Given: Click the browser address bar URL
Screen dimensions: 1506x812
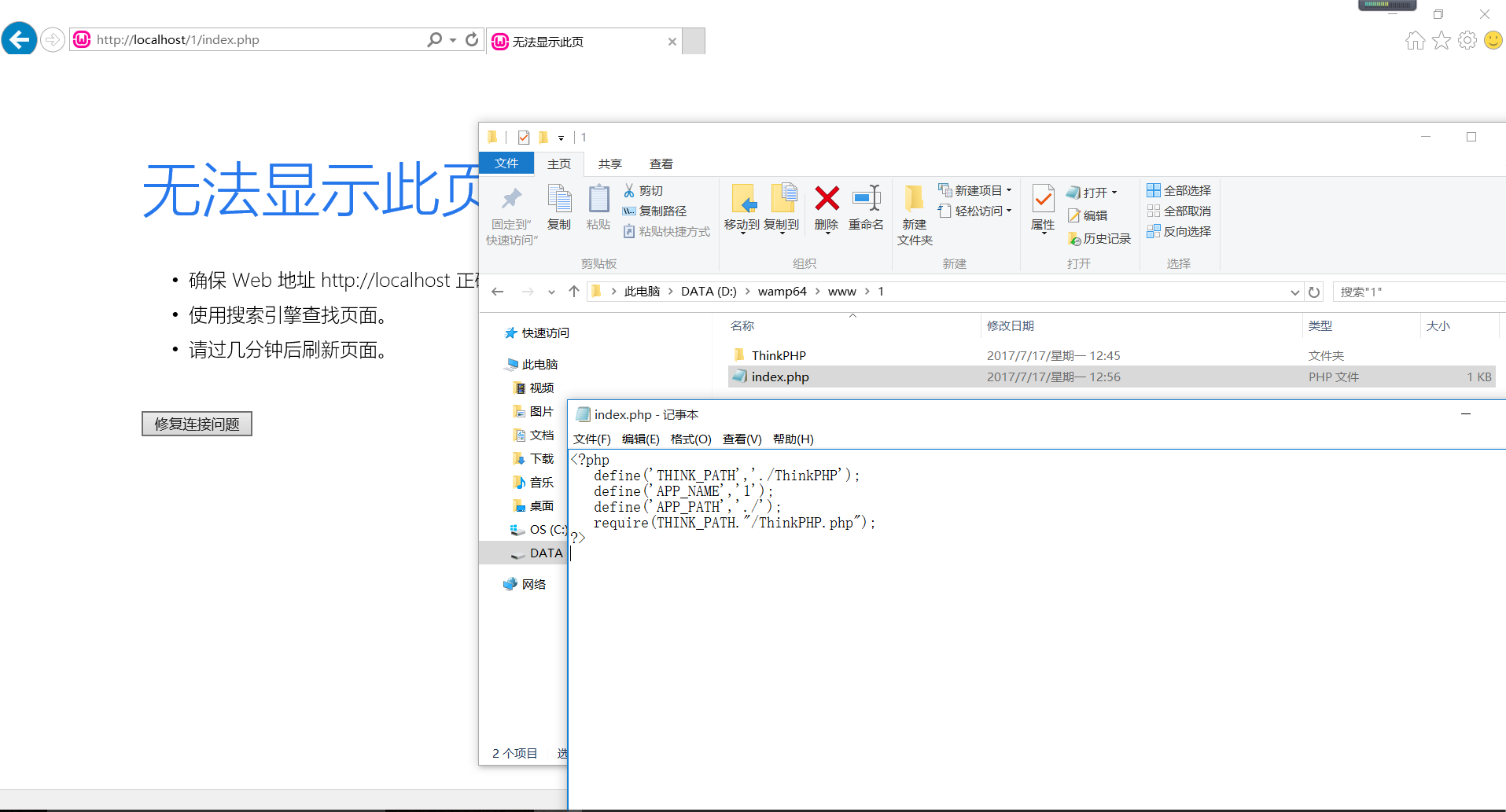Looking at the screenshot, I should 178,39.
